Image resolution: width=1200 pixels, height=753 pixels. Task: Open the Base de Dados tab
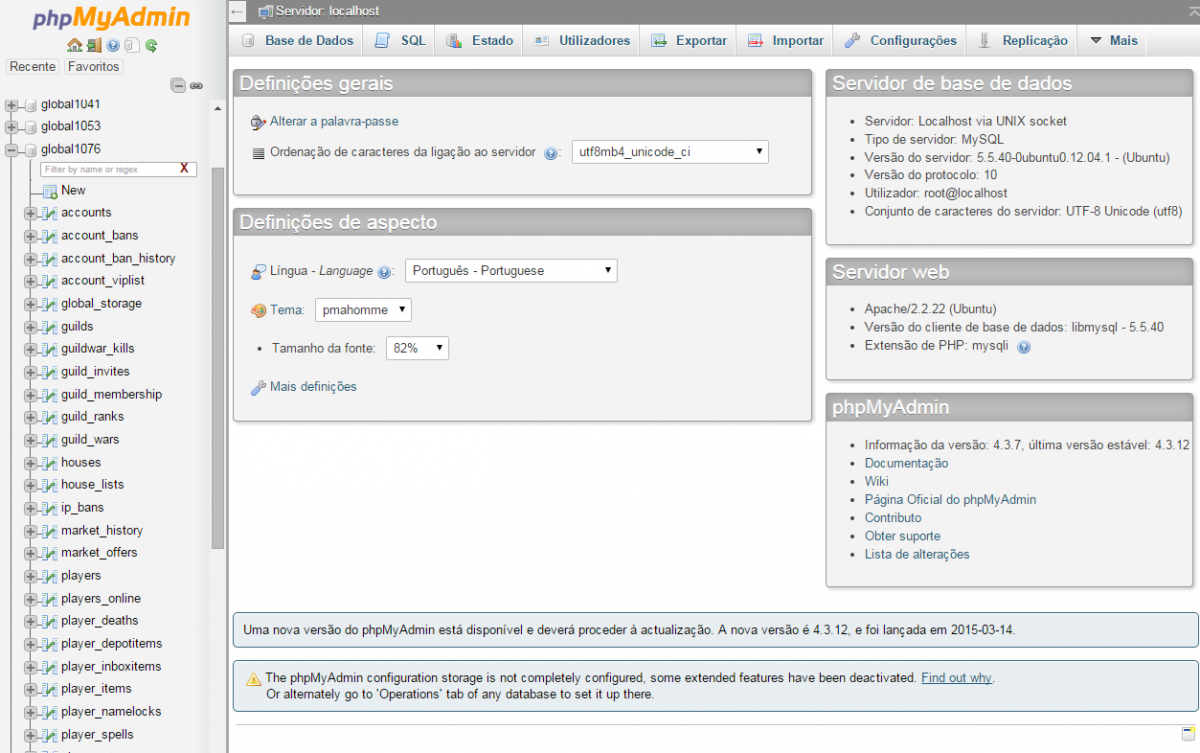(297, 41)
